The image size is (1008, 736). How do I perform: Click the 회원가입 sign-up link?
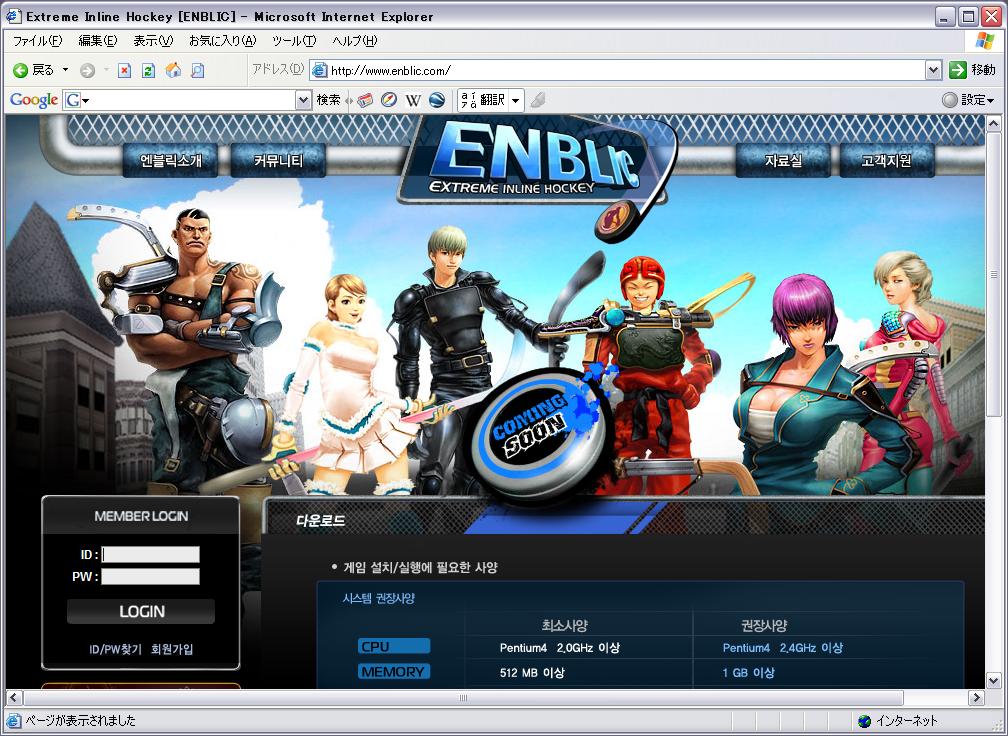172,649
